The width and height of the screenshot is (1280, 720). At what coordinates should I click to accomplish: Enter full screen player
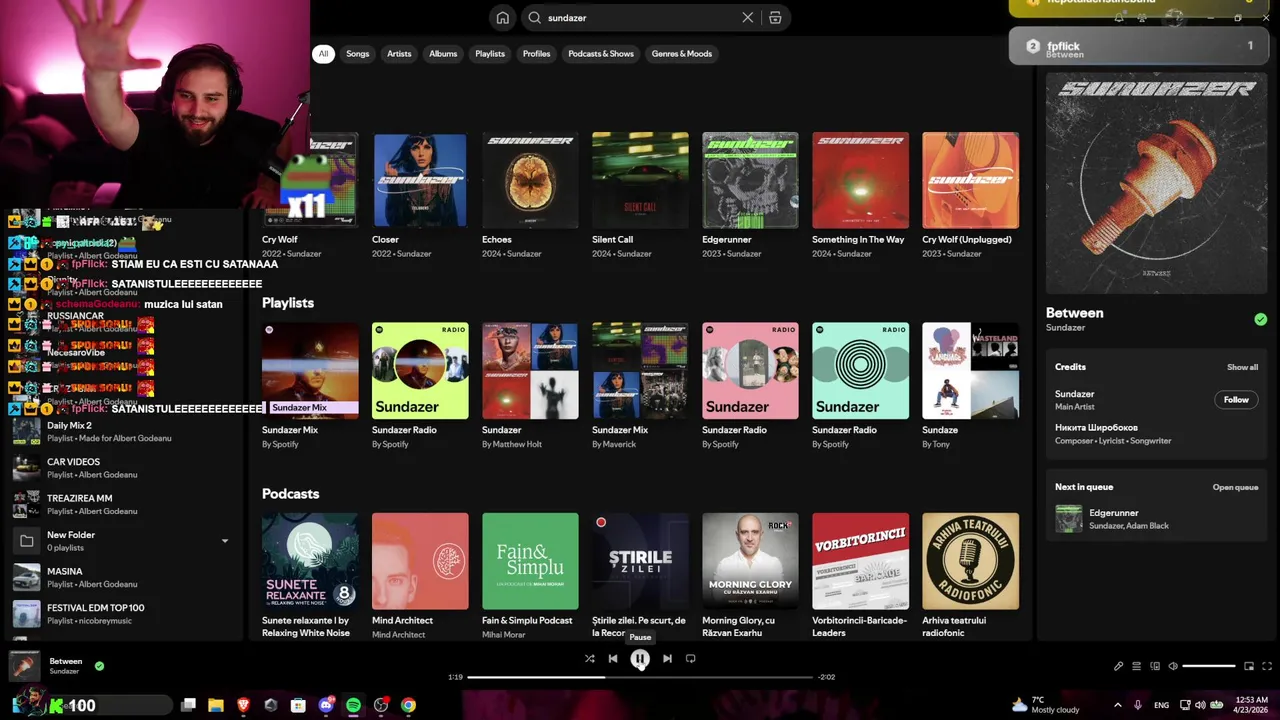coord(1267,666)
